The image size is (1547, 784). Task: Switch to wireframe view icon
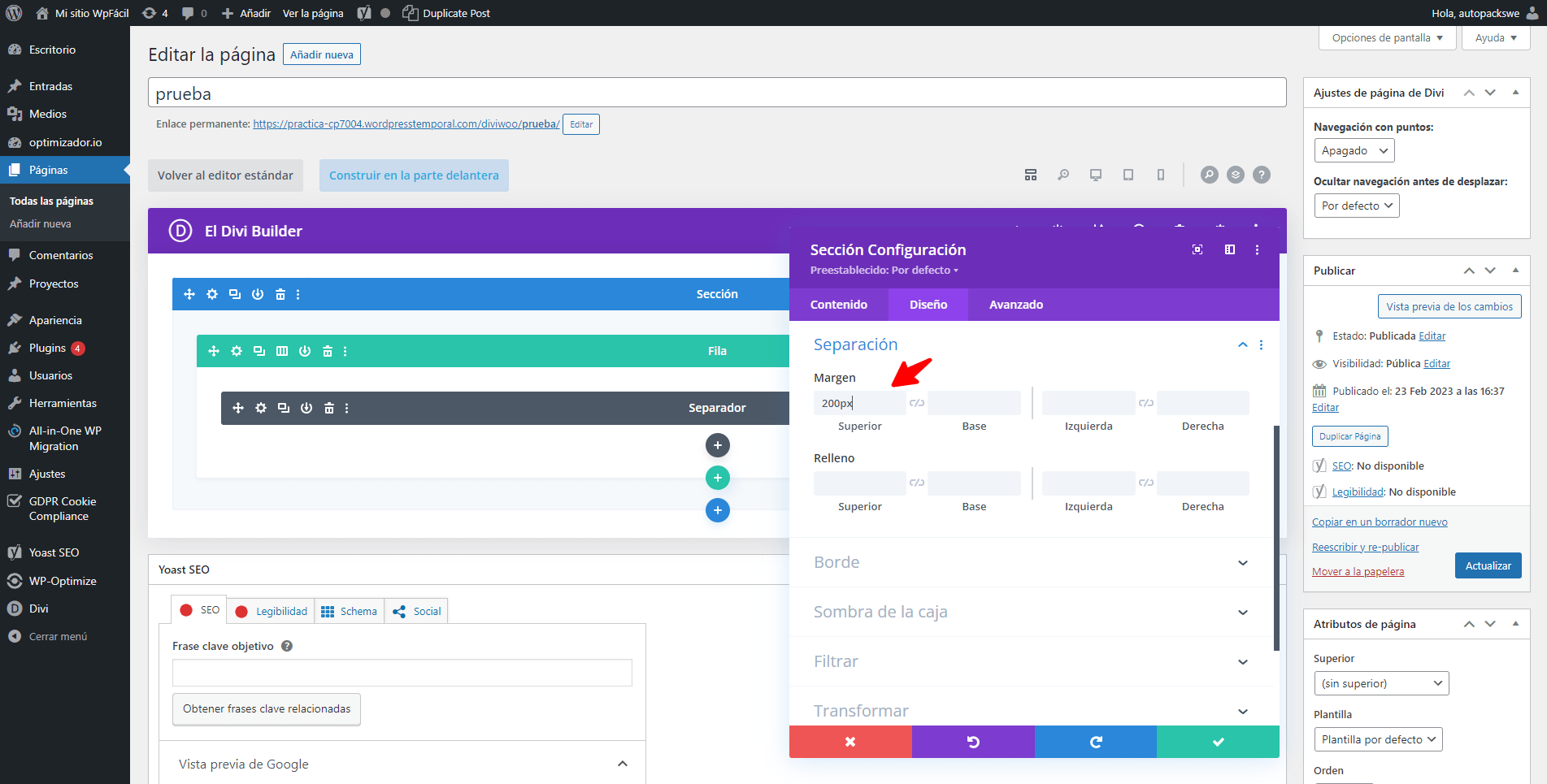click(x=1031, y=175)
